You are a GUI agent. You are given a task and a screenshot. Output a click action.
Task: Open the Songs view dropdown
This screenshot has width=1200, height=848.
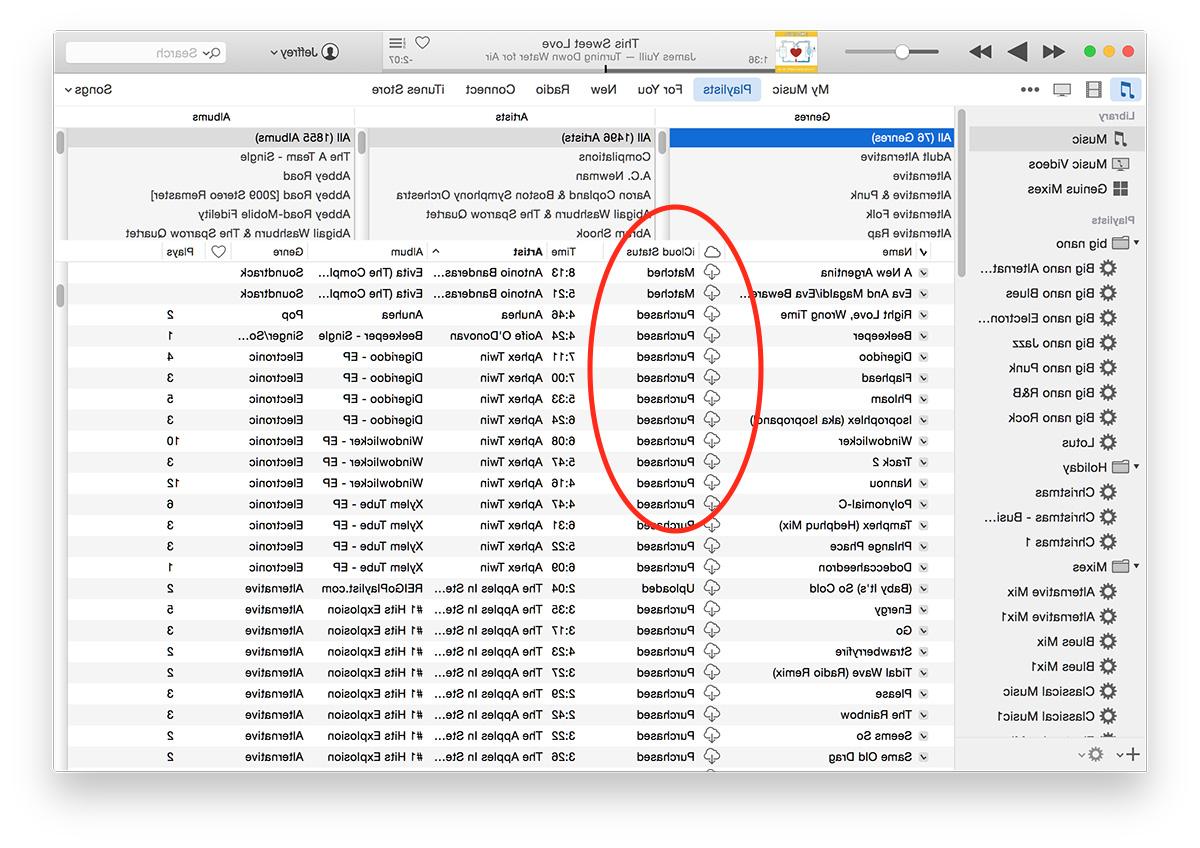88,90
